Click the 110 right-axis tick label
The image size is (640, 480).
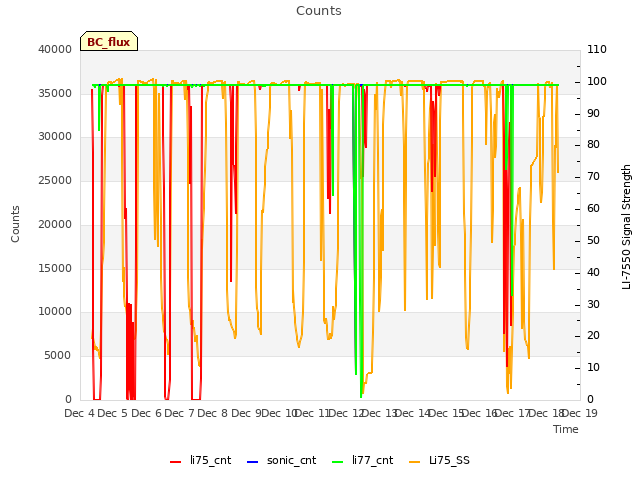[x=597, y=49]
